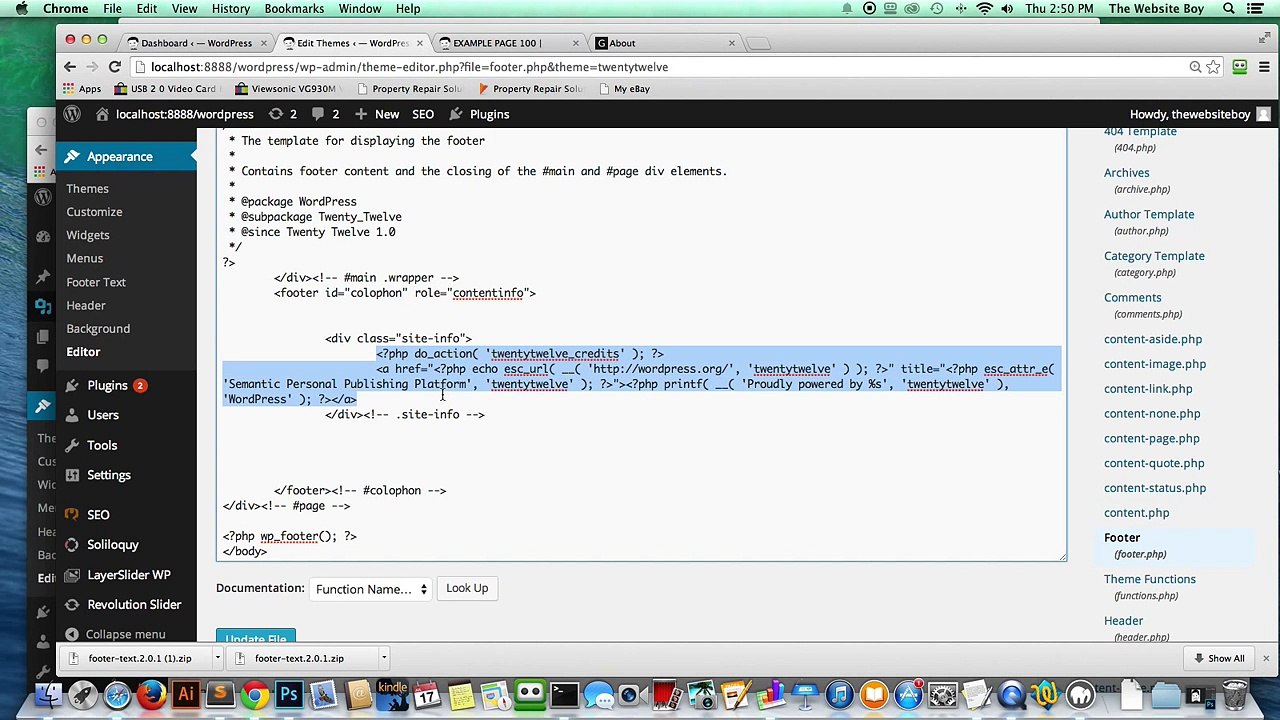
Task: Open the new tab button
Action: (758, 43)
